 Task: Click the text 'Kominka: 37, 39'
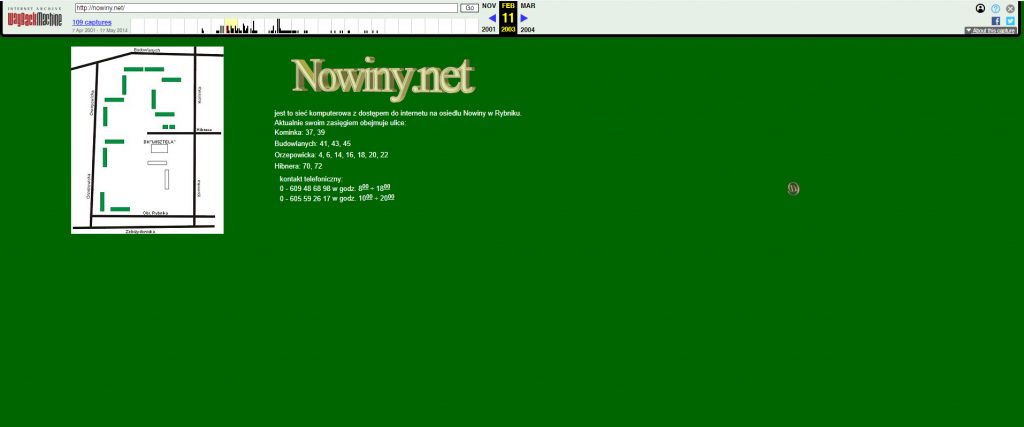(x=300, y=133)
